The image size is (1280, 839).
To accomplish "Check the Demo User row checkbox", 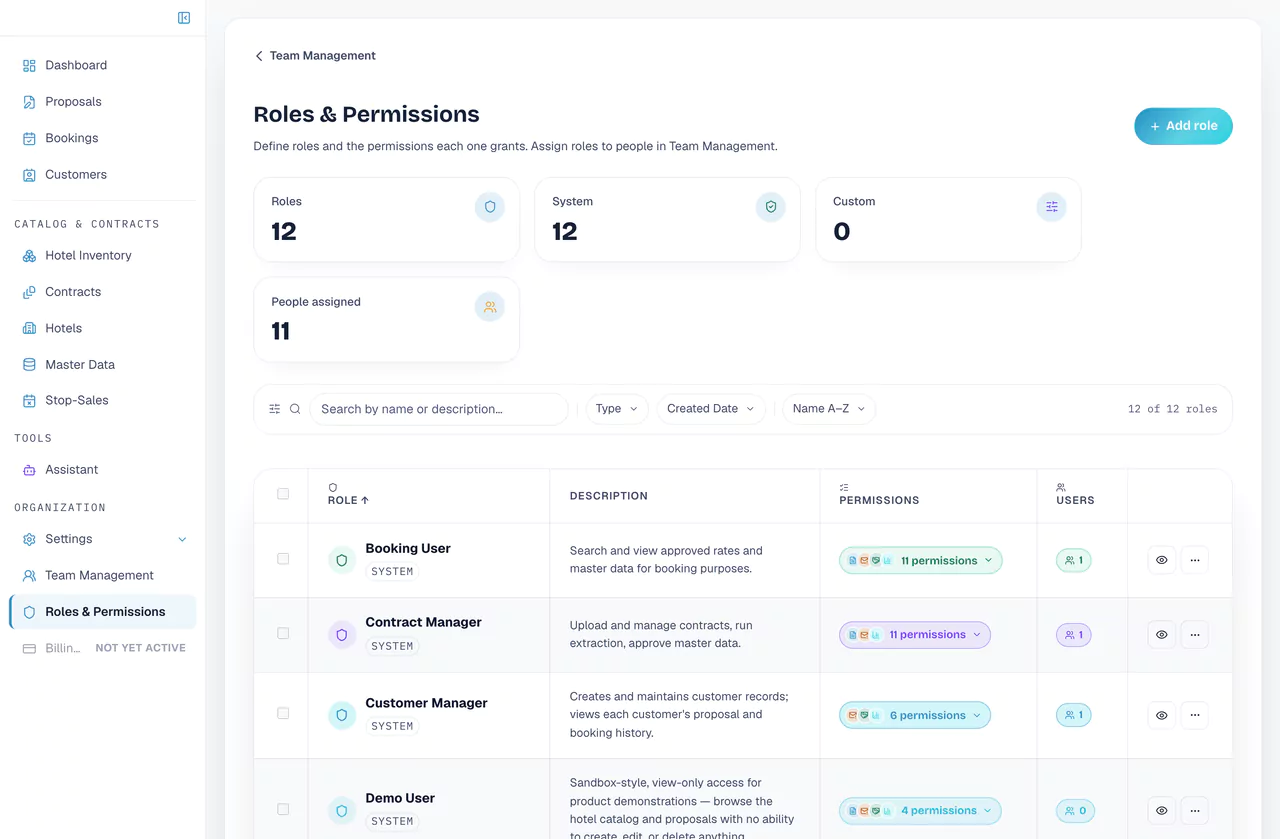I will (283, 809).
